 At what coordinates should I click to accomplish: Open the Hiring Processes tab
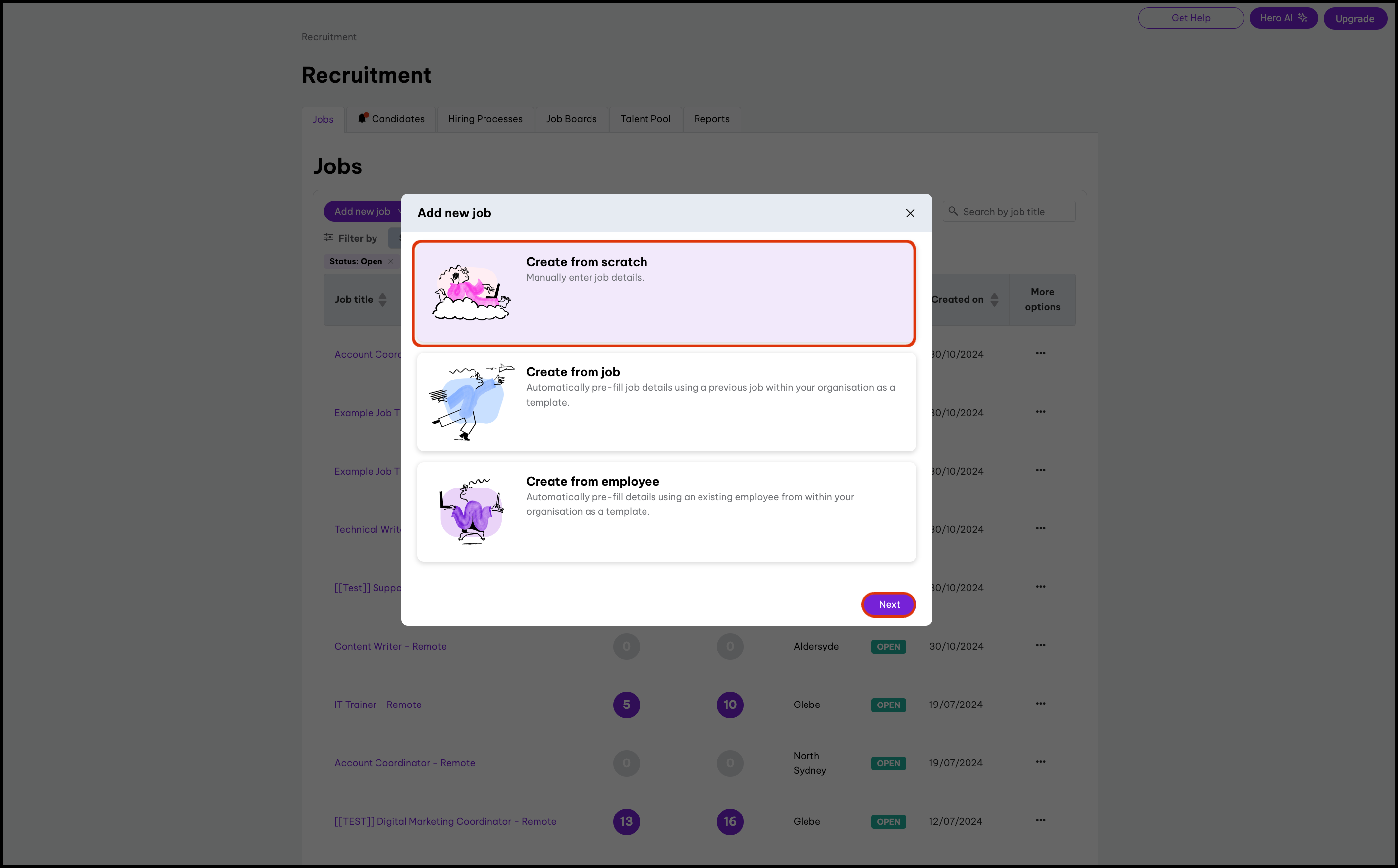[x=485, y=119]
